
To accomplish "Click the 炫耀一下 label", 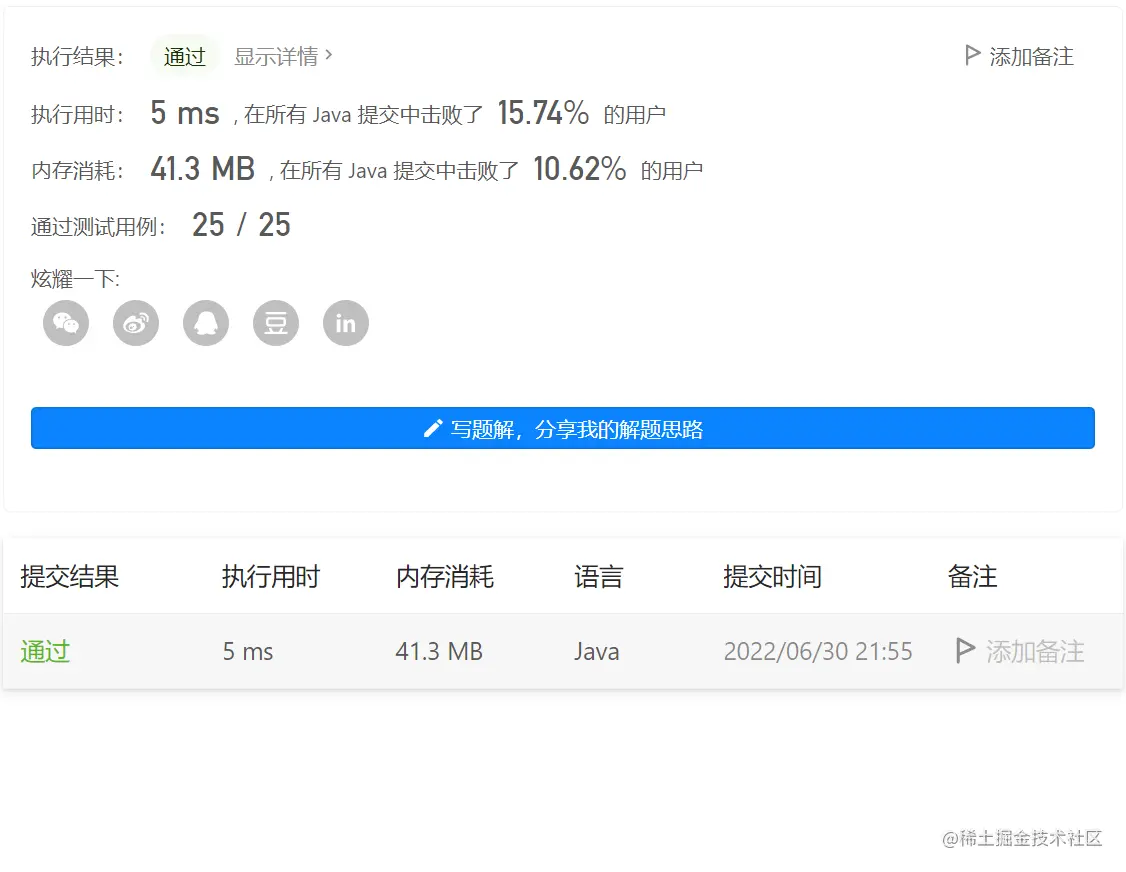I will coord(75,279).
